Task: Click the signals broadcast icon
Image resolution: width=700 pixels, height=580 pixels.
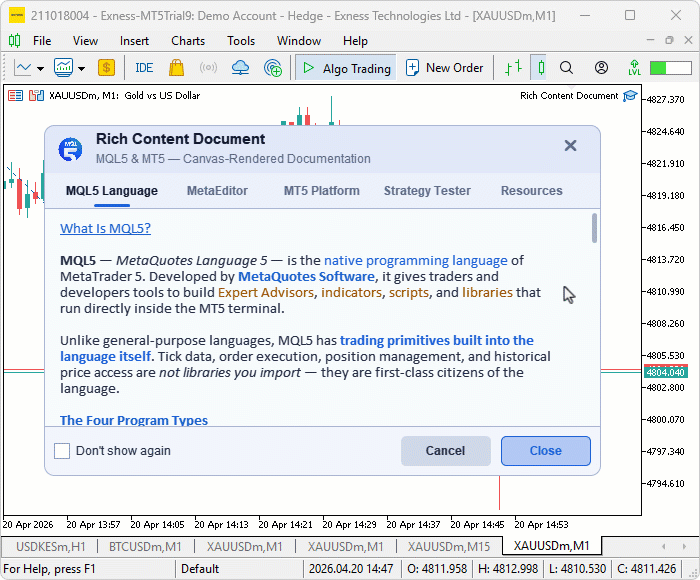Action: click(208, 68)
